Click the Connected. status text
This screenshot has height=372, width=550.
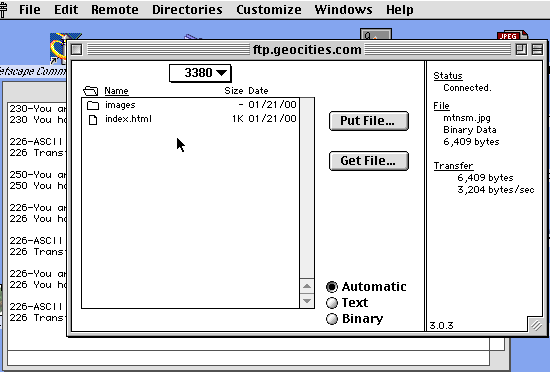pyautogui.click(x=467, y=88)
